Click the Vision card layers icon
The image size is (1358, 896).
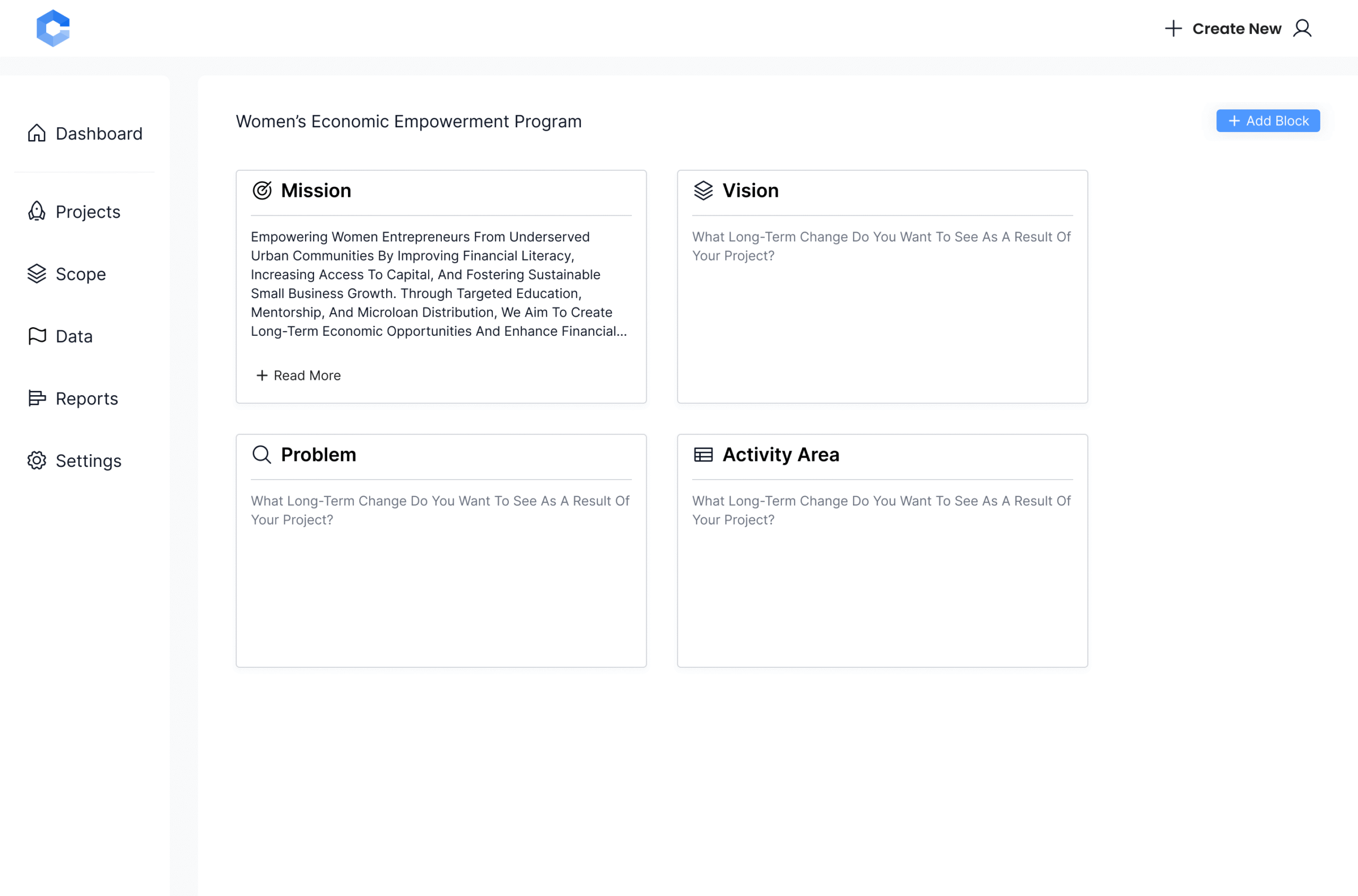[703, 190]
